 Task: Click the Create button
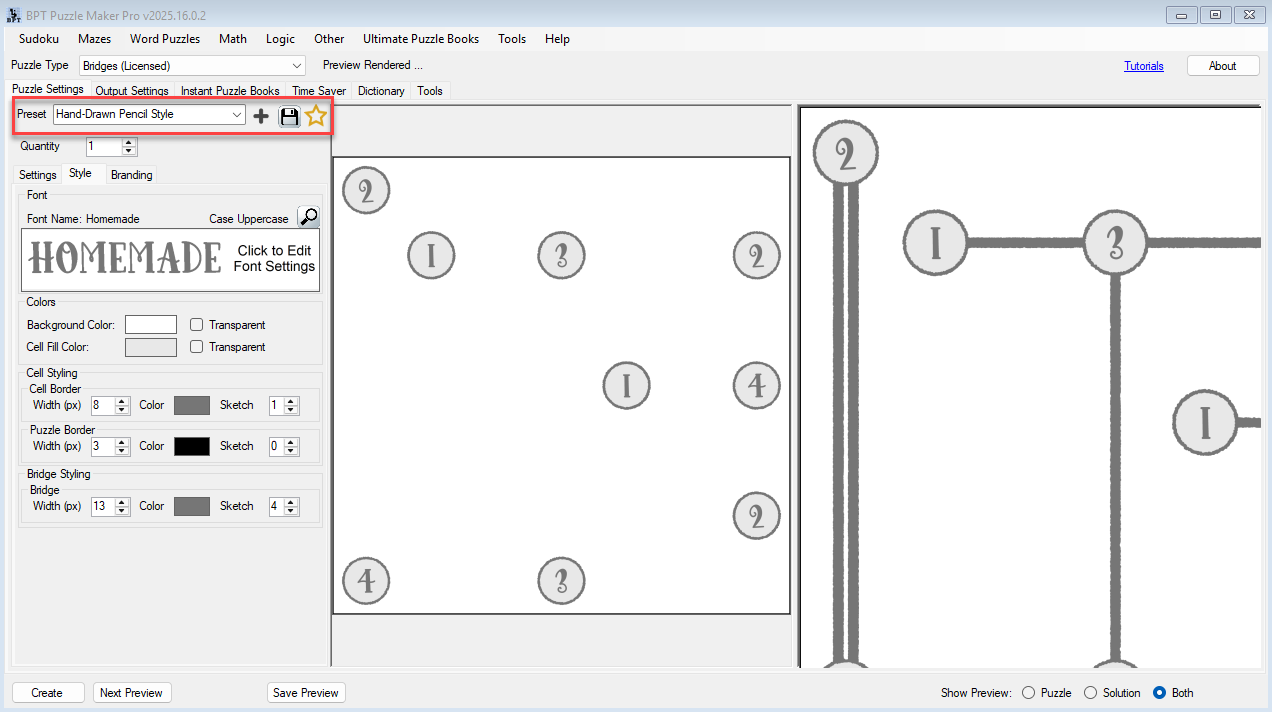(47, 692)
